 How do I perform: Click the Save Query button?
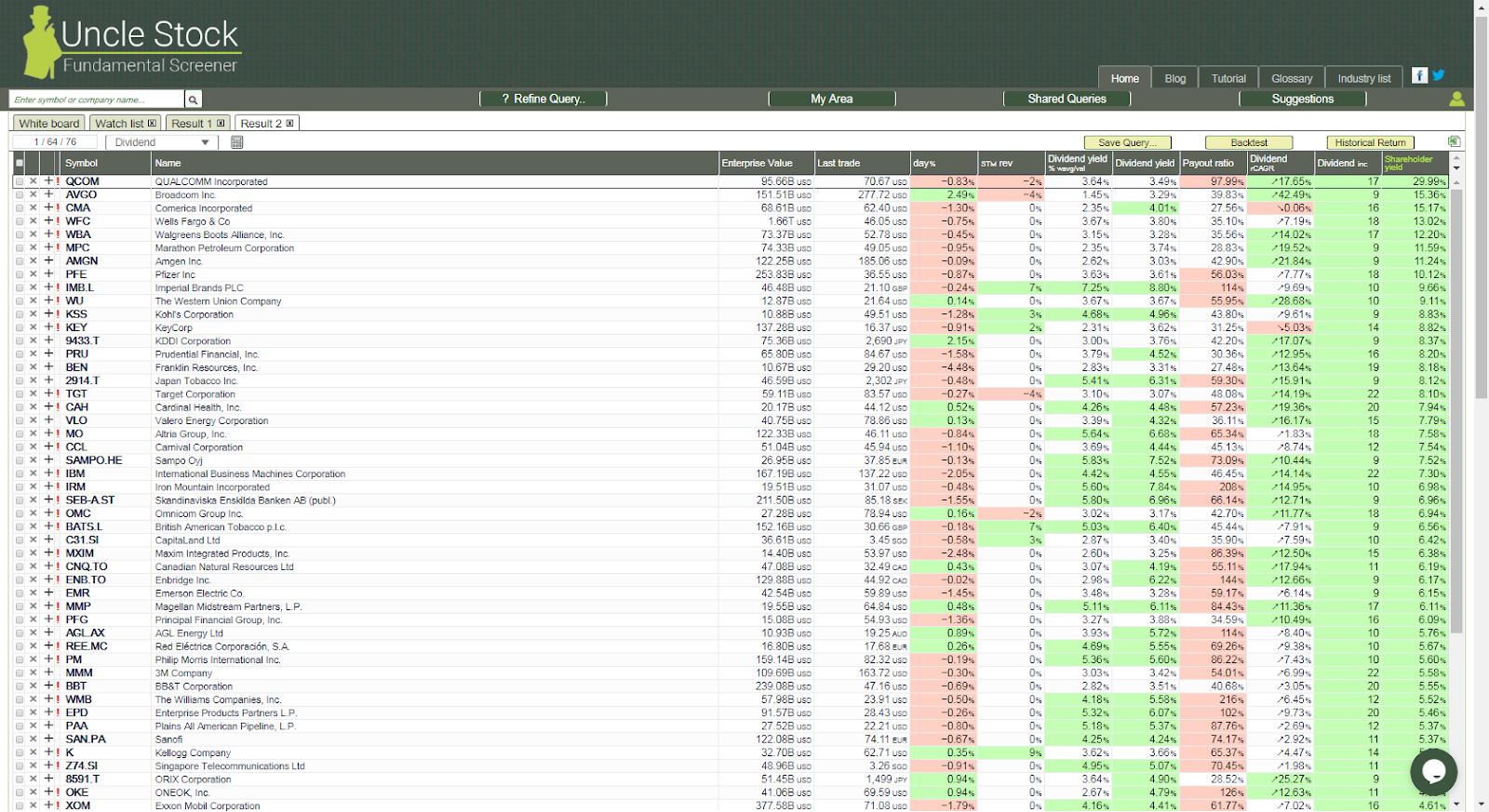pyautogui.click(x=1128, y=142)
